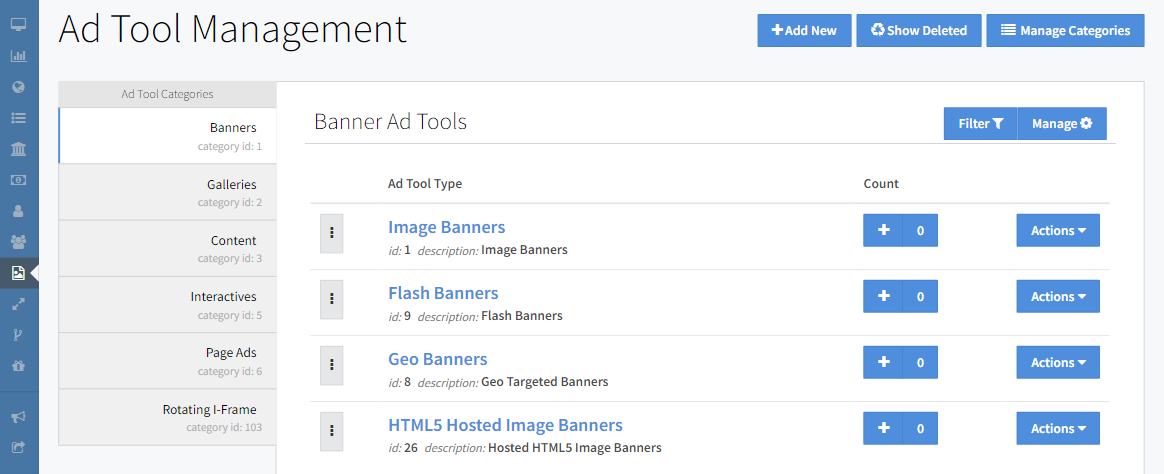The height and width of the screenshot is (474, 1164).
Task: Open Actions for HTML5 Hosted Image Banners
Action: pyautogui.click(x=1058, y=428)
